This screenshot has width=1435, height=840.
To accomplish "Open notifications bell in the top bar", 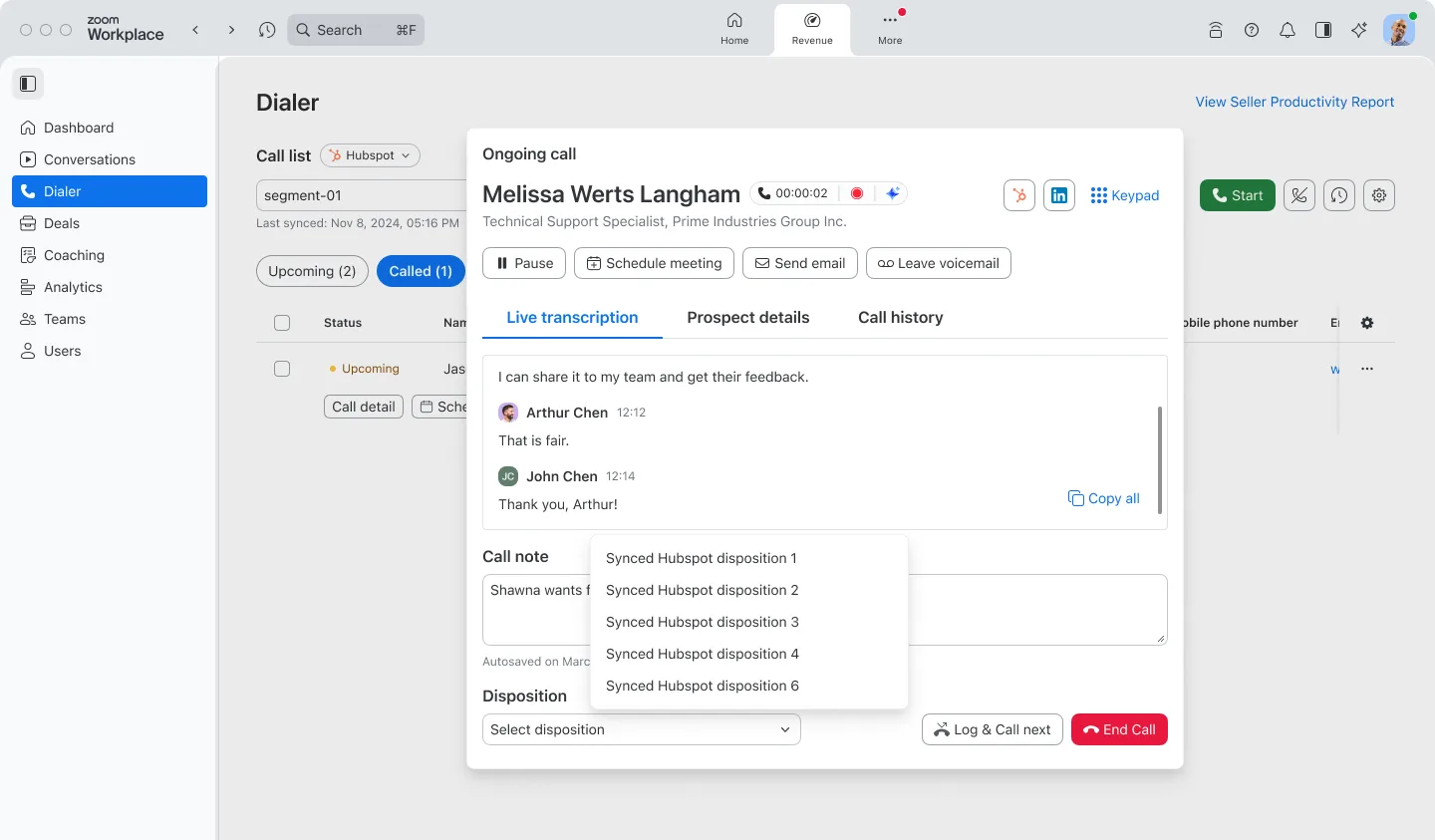I will (x=1287, y=30).
